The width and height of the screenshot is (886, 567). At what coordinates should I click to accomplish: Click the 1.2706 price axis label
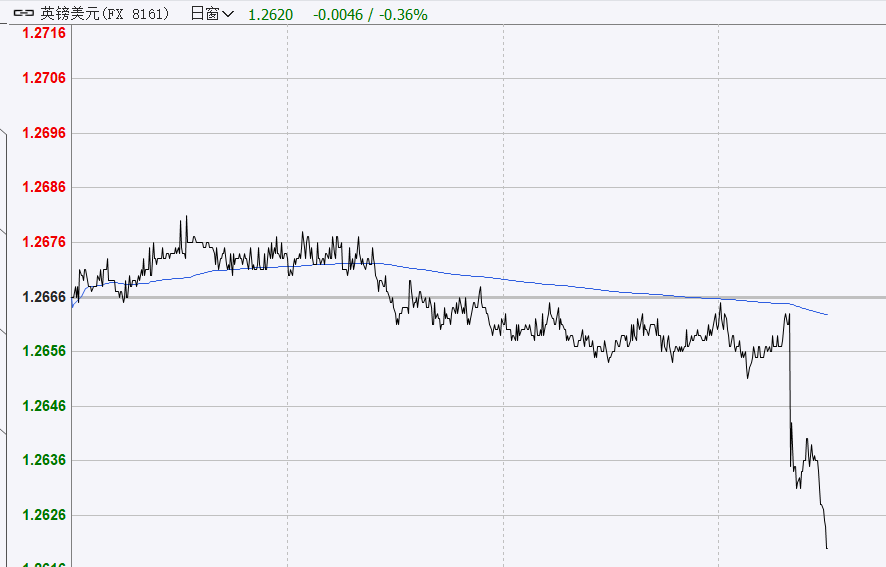tap(44, 78)
